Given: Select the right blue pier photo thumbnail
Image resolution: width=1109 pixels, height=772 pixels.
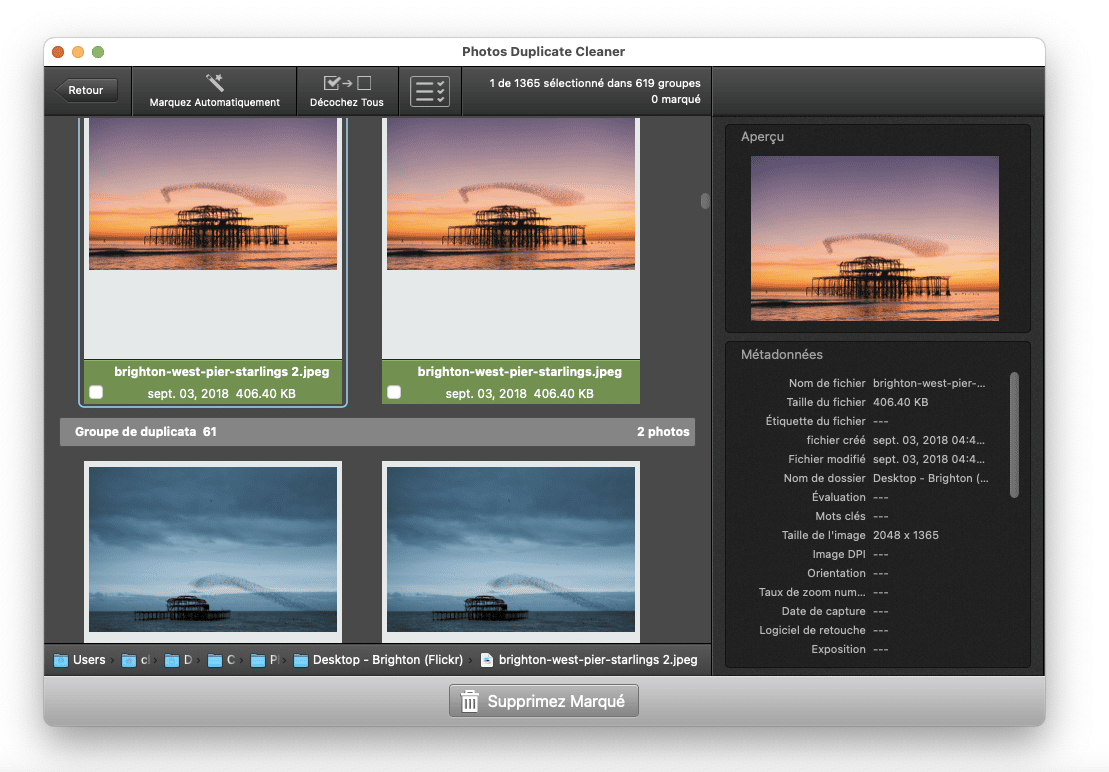Looking at the screenshot, I should point(511,550).
